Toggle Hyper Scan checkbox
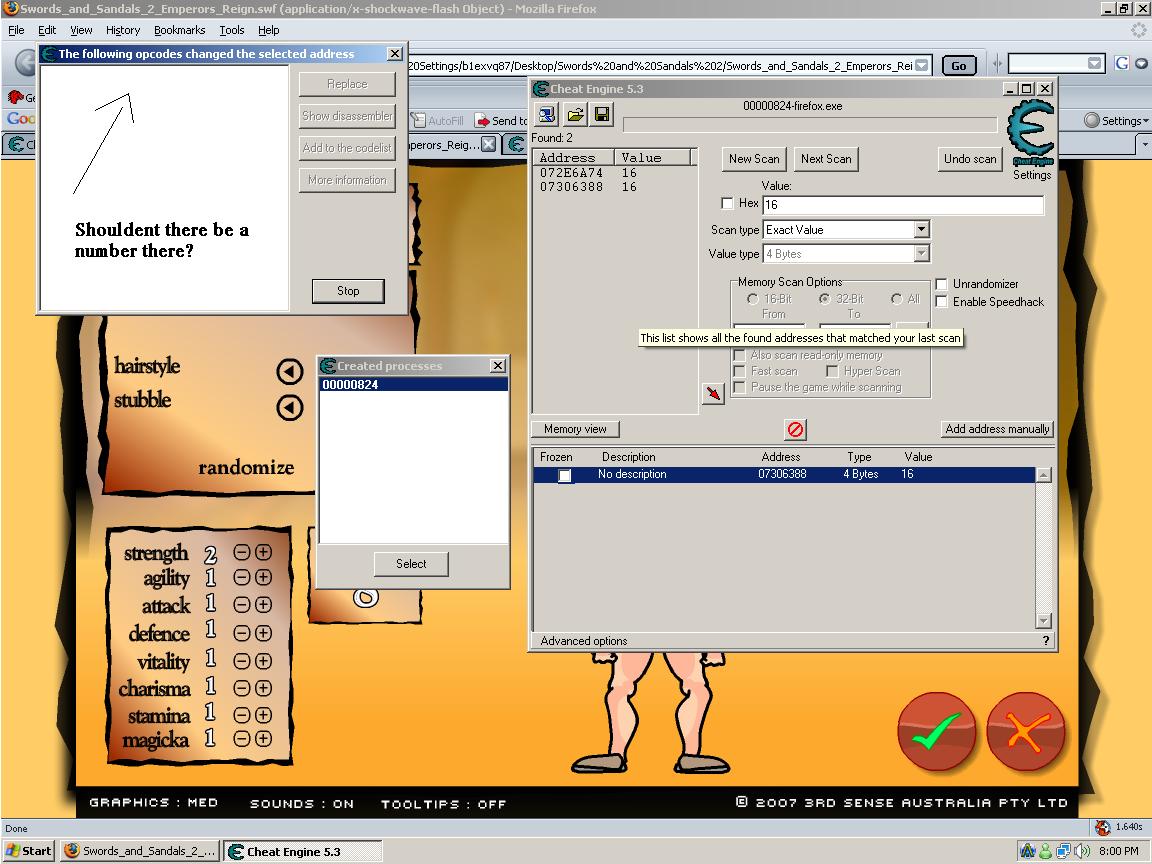The height and width of the screenshot is (864, 1152). click(832, 371)
